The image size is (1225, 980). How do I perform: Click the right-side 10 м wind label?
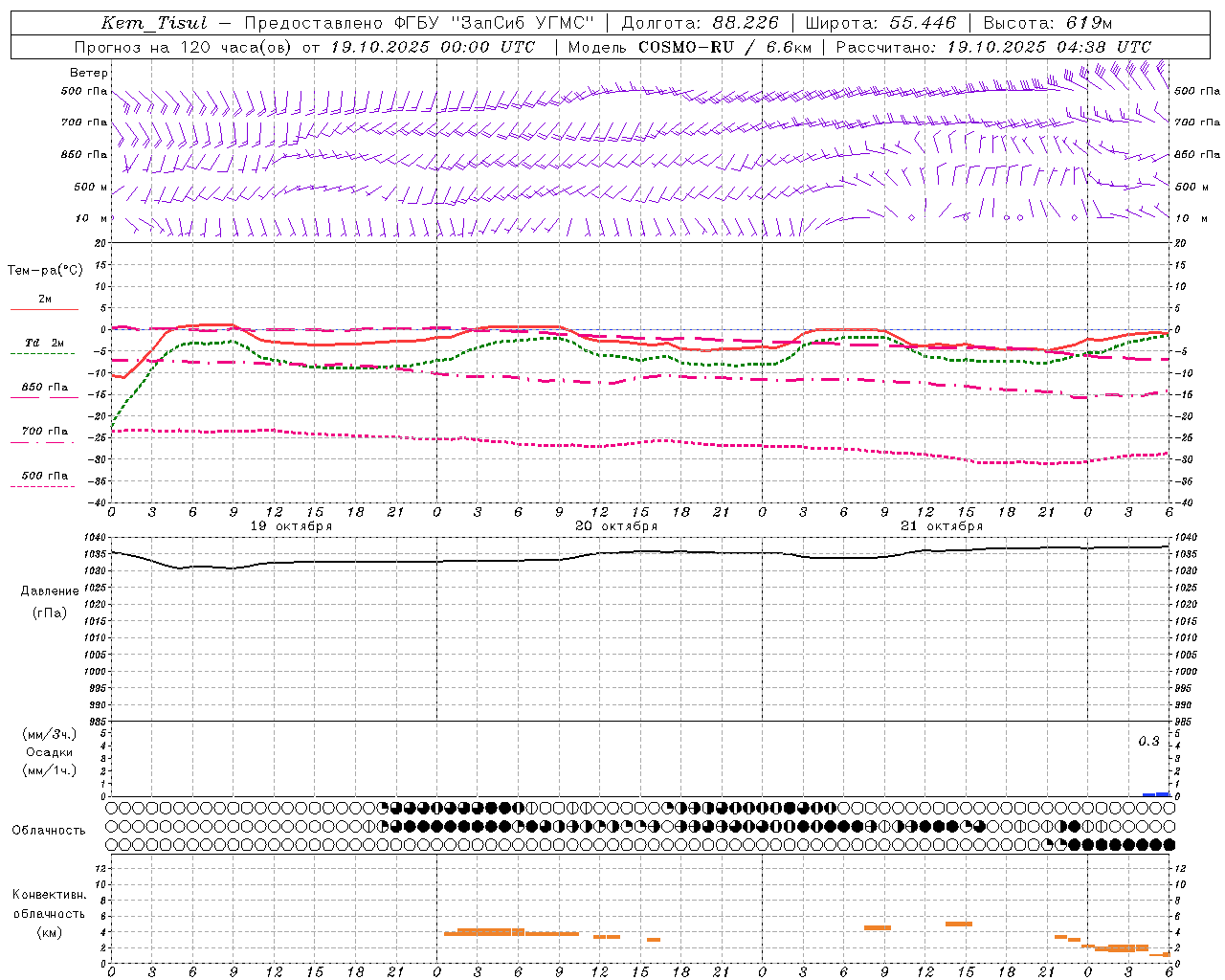pos(1190,218)
